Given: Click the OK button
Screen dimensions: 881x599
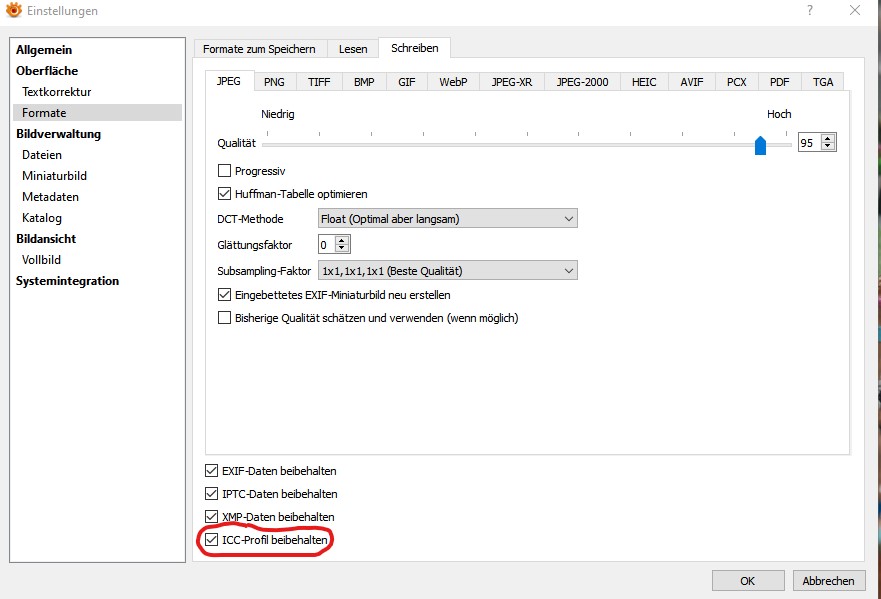Looking at the screenshot, I should (747, 581).
